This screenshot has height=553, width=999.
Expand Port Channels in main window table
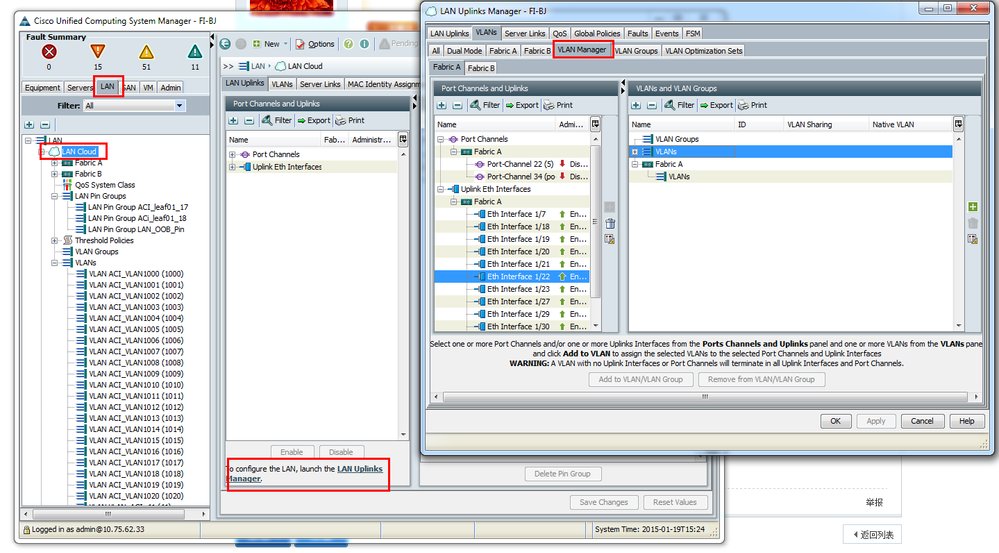point(233,154)
